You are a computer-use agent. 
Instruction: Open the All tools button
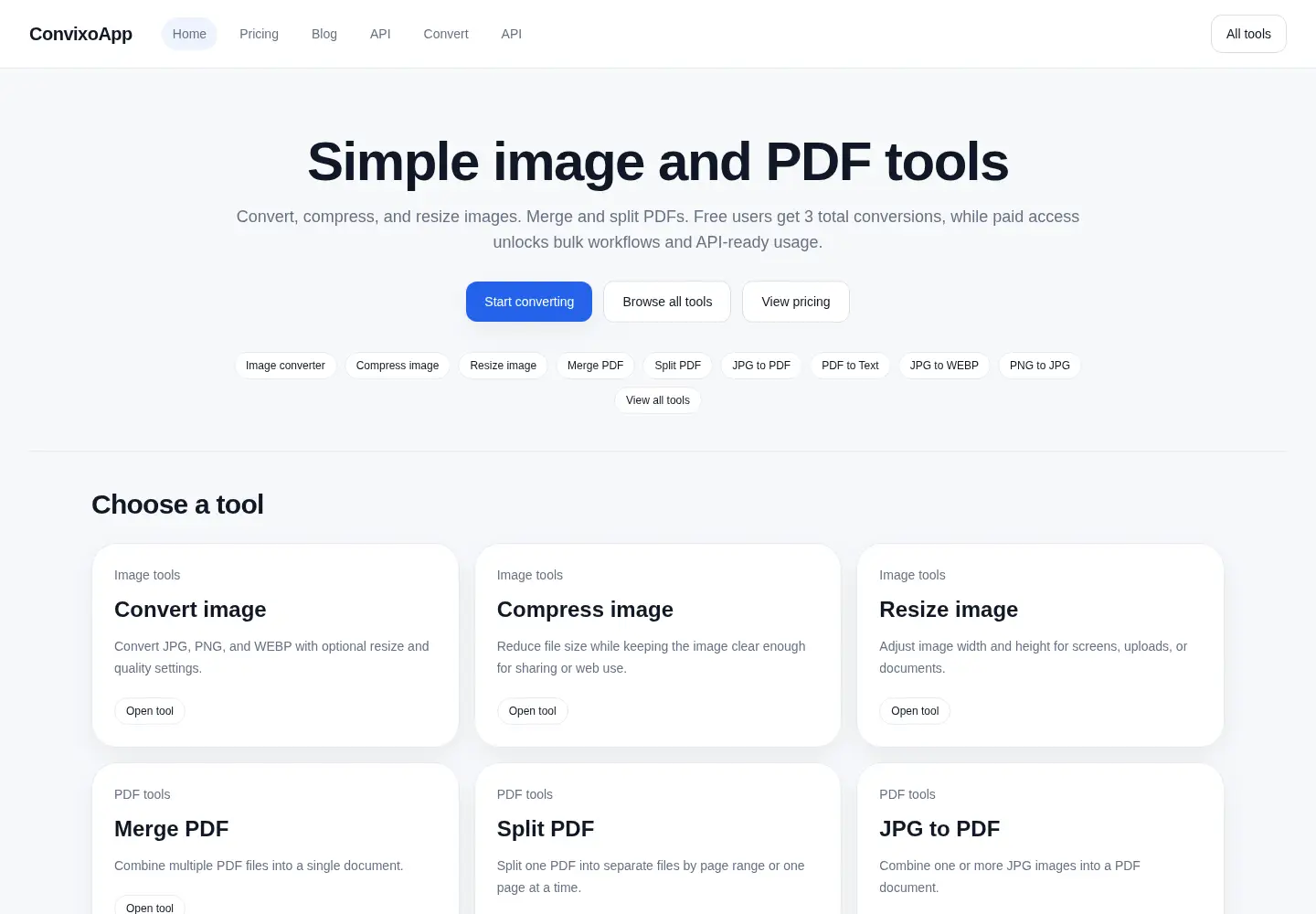tap(1248, 34)
